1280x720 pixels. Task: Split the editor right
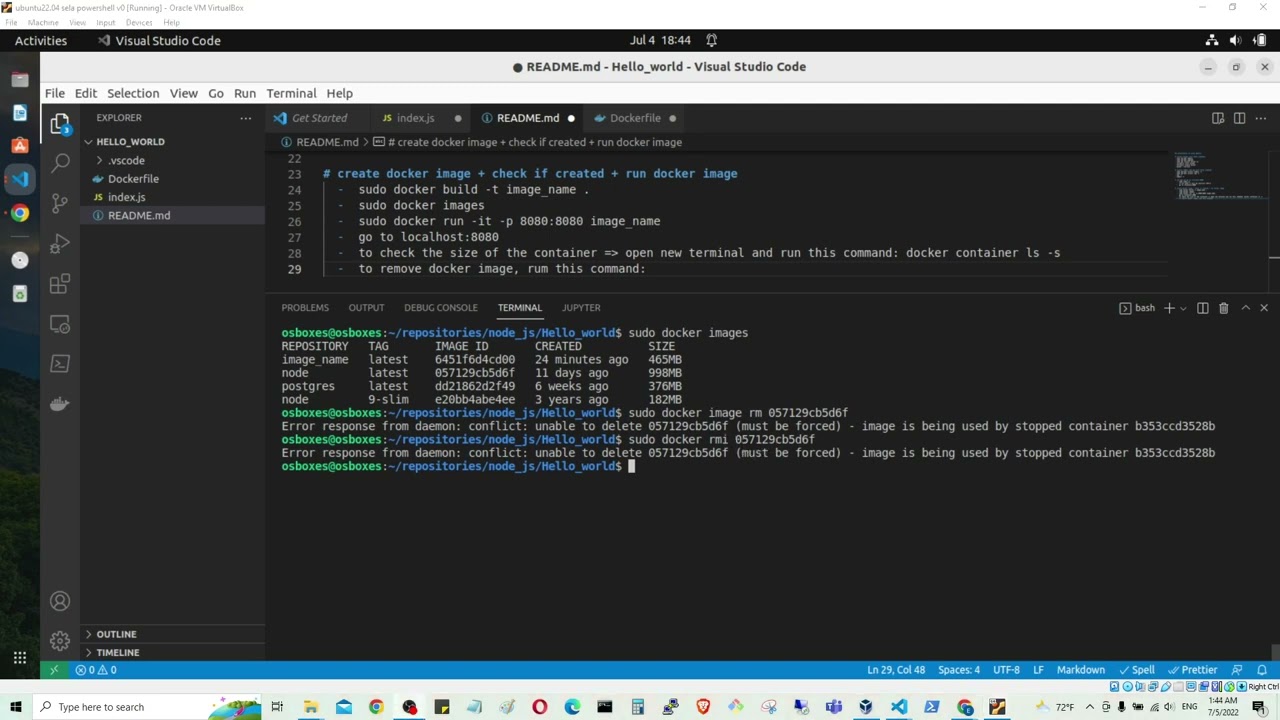[1239, 118]
